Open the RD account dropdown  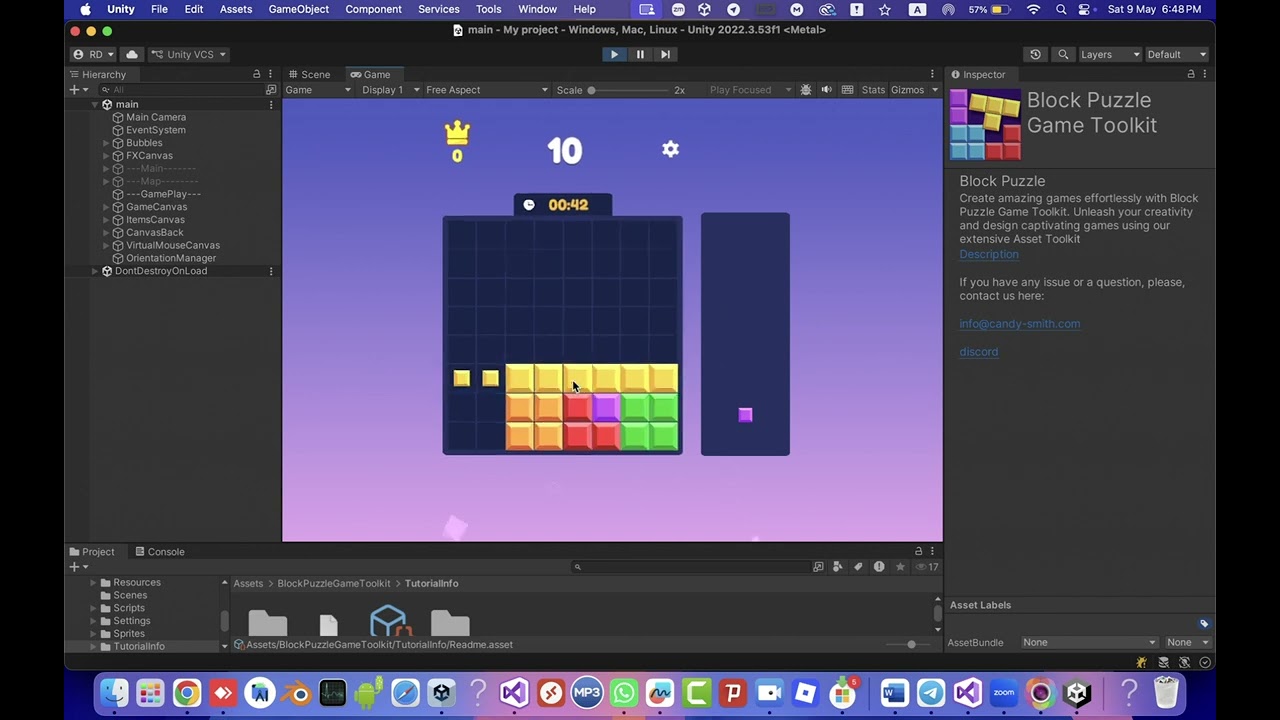93,54
